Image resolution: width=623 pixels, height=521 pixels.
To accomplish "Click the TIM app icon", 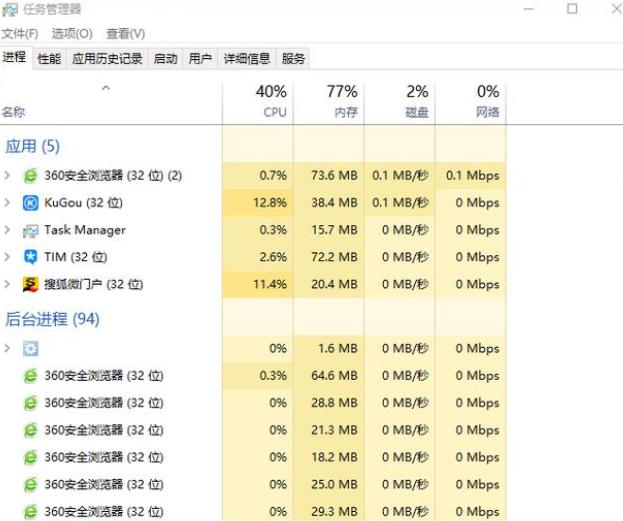I will [x=31, y=257].
